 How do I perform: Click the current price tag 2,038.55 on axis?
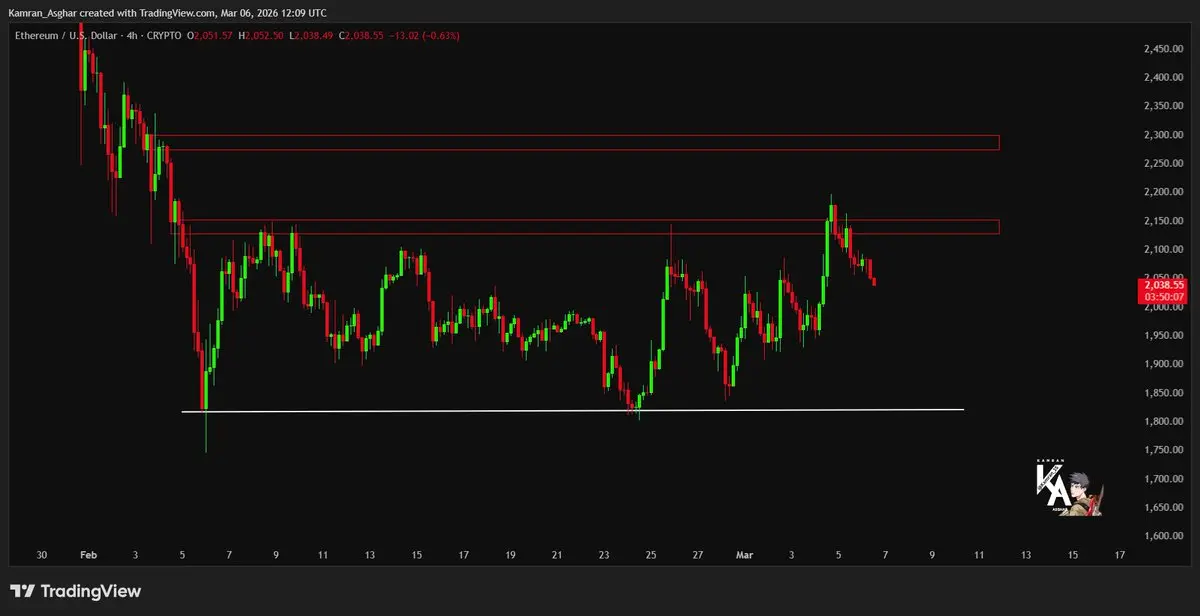click(1163, 285)
